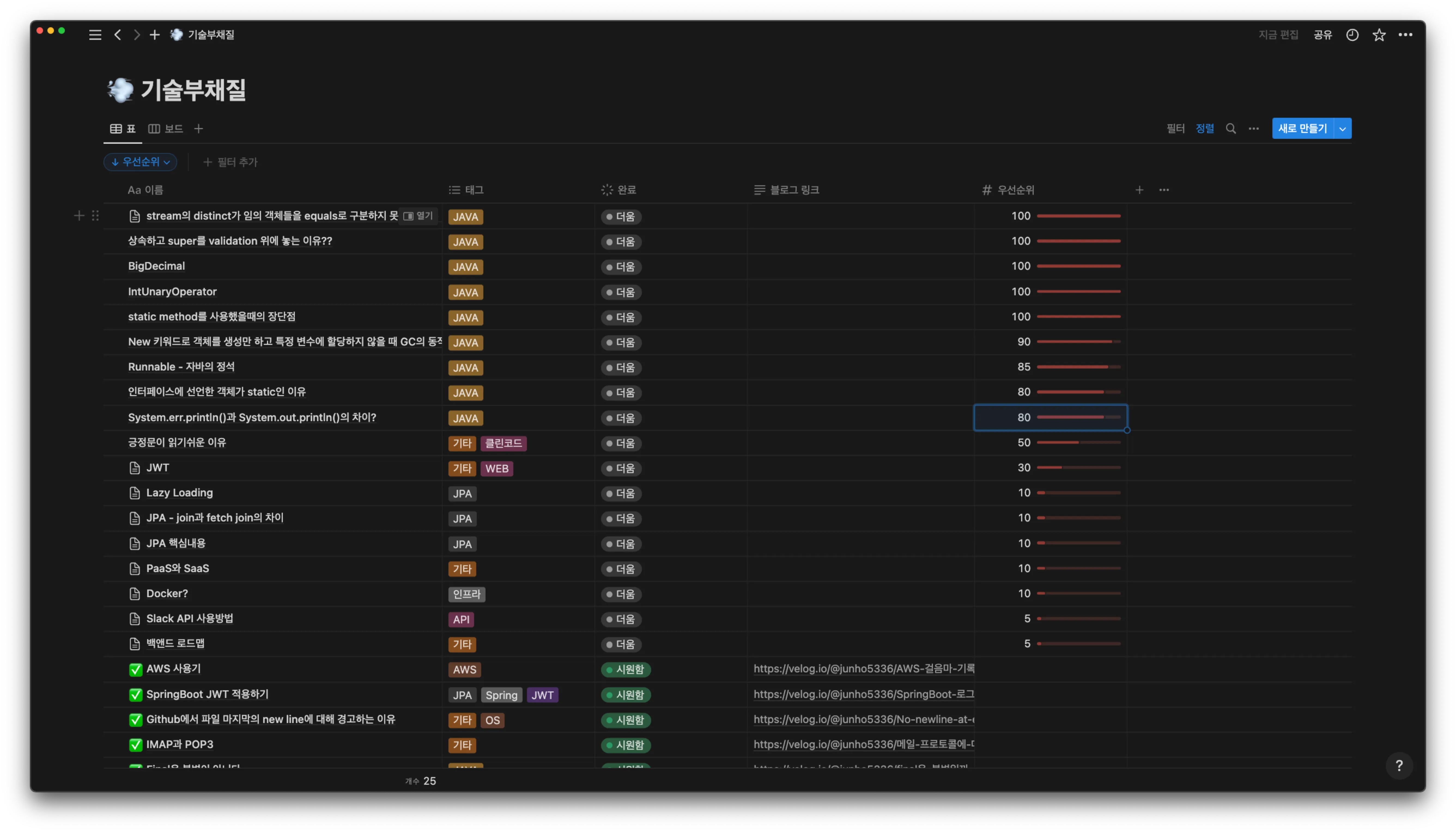The image size is (1456, 832).
Task: Open the sidebar hamburger menu
Action: tap(95, 35)
